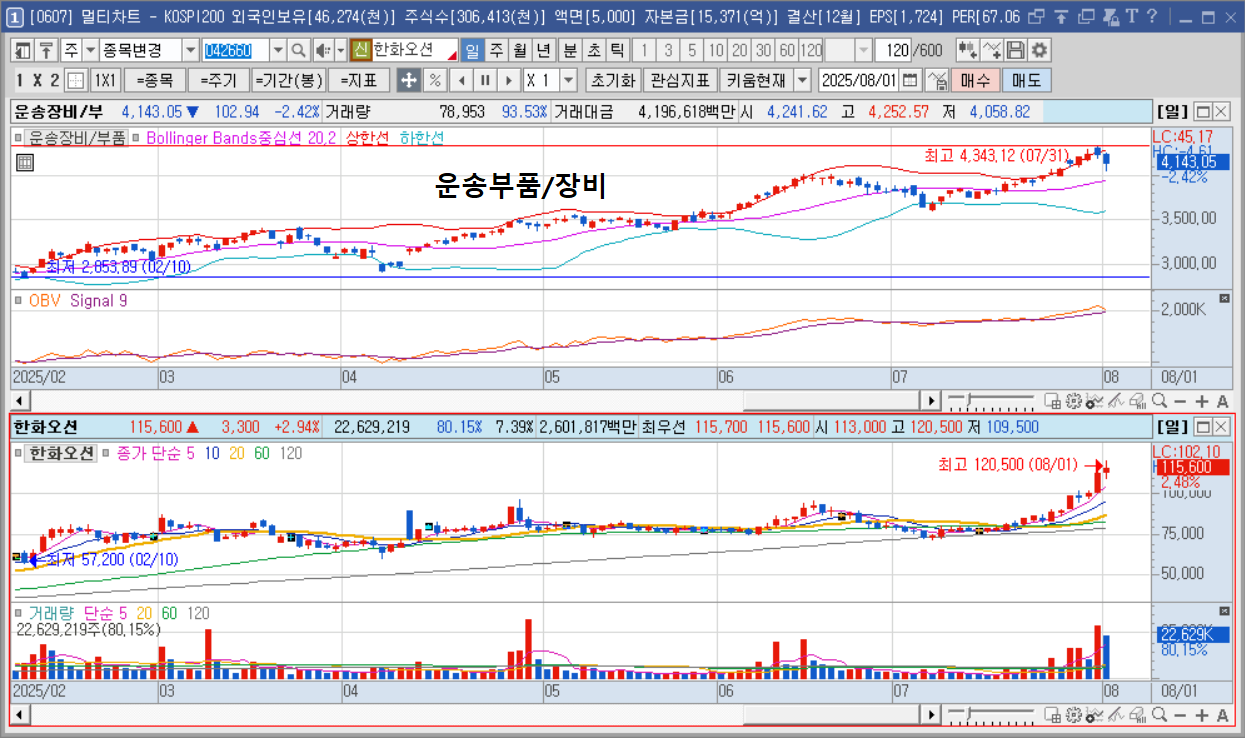Toggle the 운송장비/부품 legend checkbox

tap(19, 138)
